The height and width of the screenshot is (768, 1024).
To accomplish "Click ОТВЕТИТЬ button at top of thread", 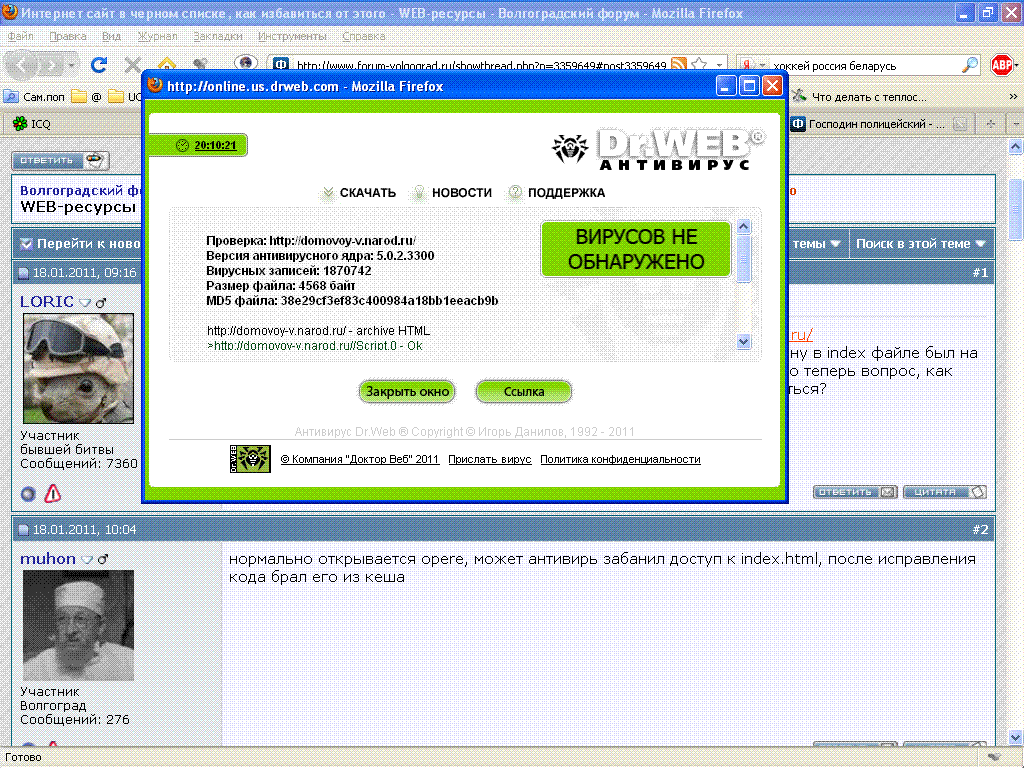I will (60, 160).
